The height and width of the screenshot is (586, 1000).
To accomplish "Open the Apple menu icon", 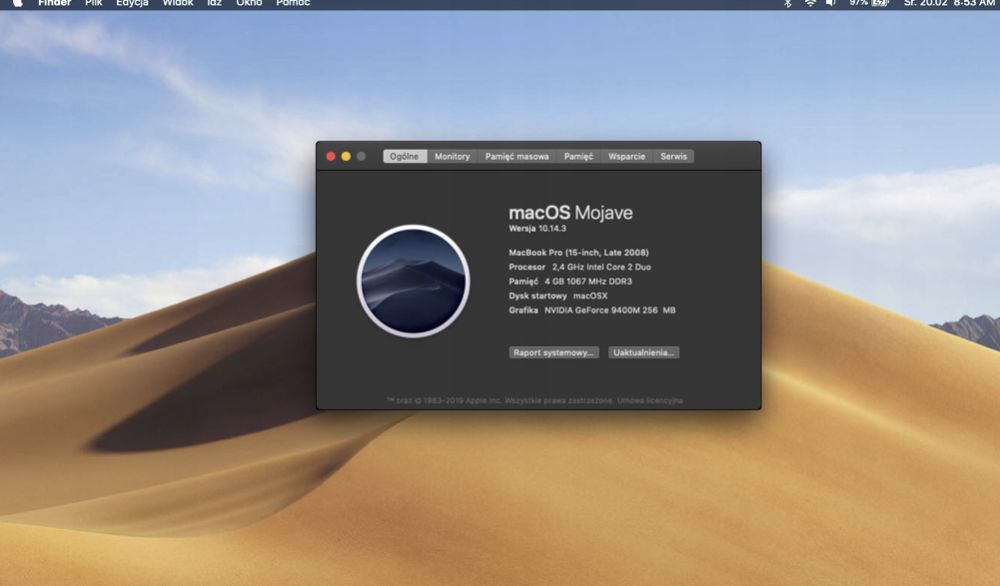I will pyautogui.click(x=17, y=3).
